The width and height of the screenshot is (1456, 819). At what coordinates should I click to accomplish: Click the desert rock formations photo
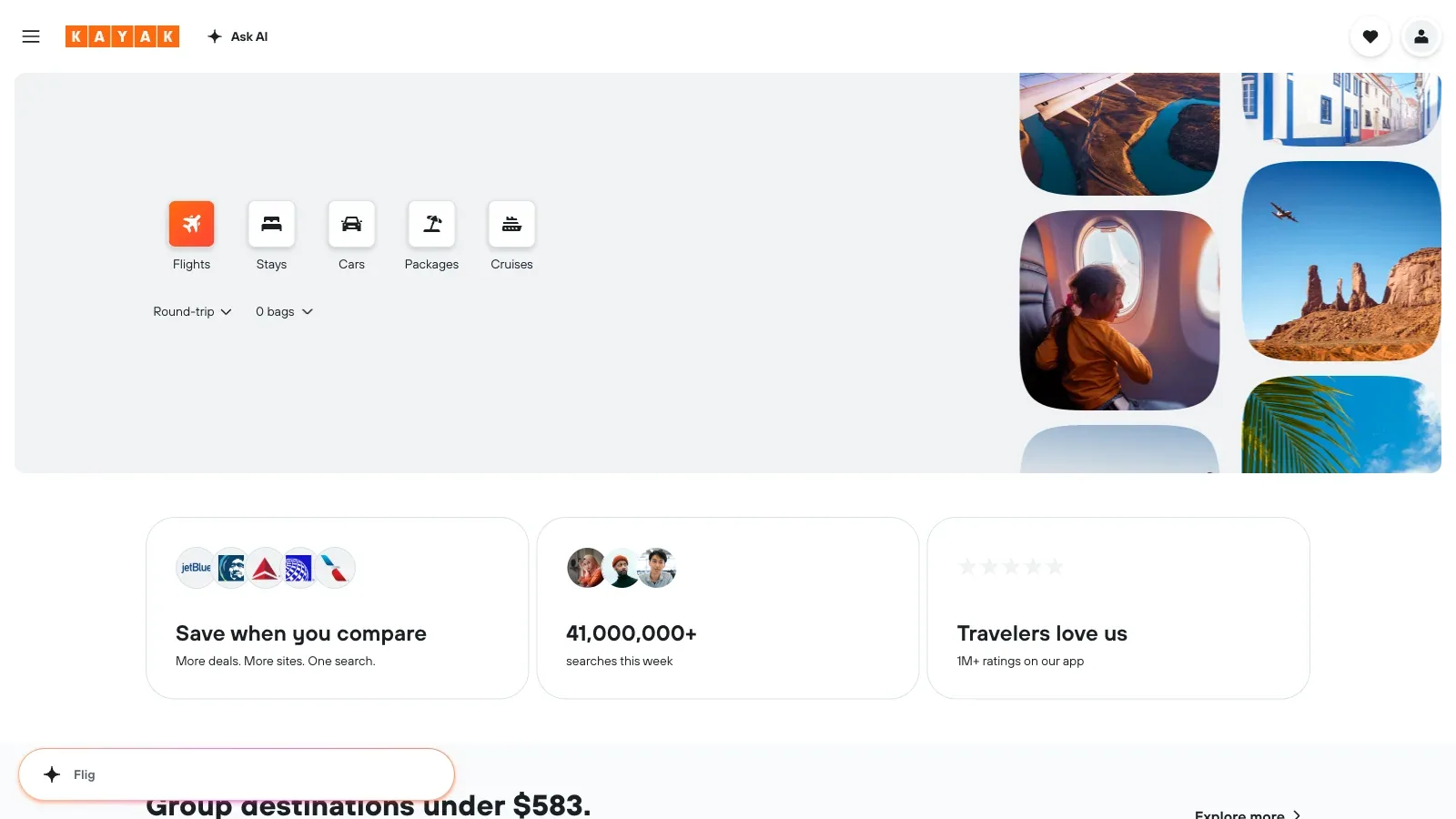pos(1341,261)
